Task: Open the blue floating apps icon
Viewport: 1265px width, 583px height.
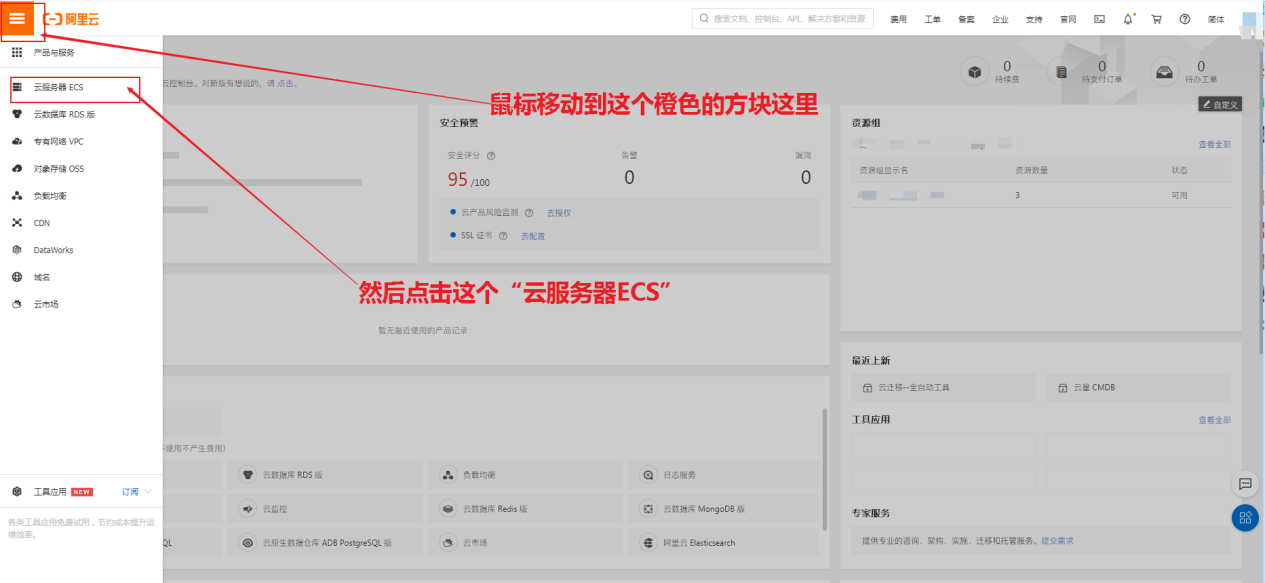Action: tap(1245, 517)
